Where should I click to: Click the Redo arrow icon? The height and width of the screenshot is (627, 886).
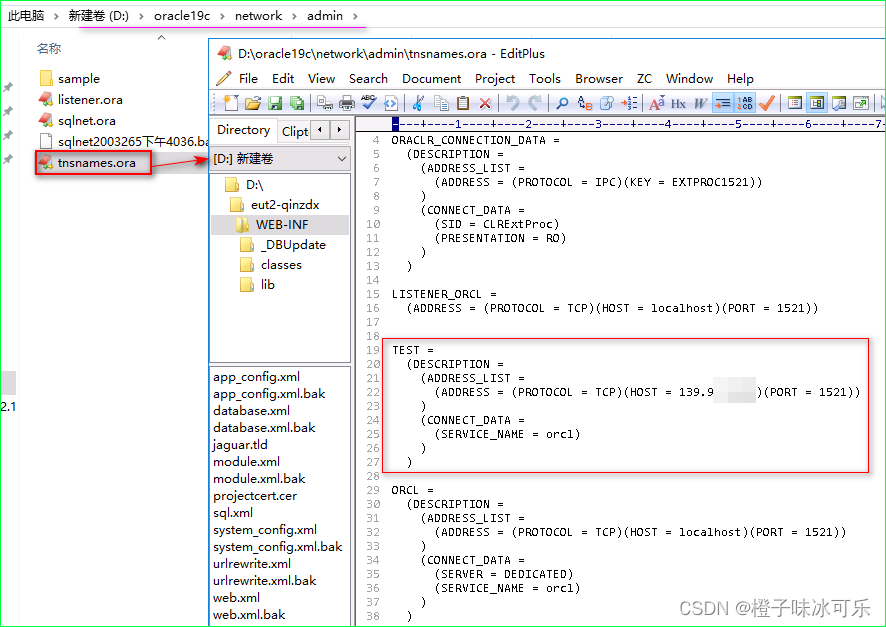(x=535, y=103)
